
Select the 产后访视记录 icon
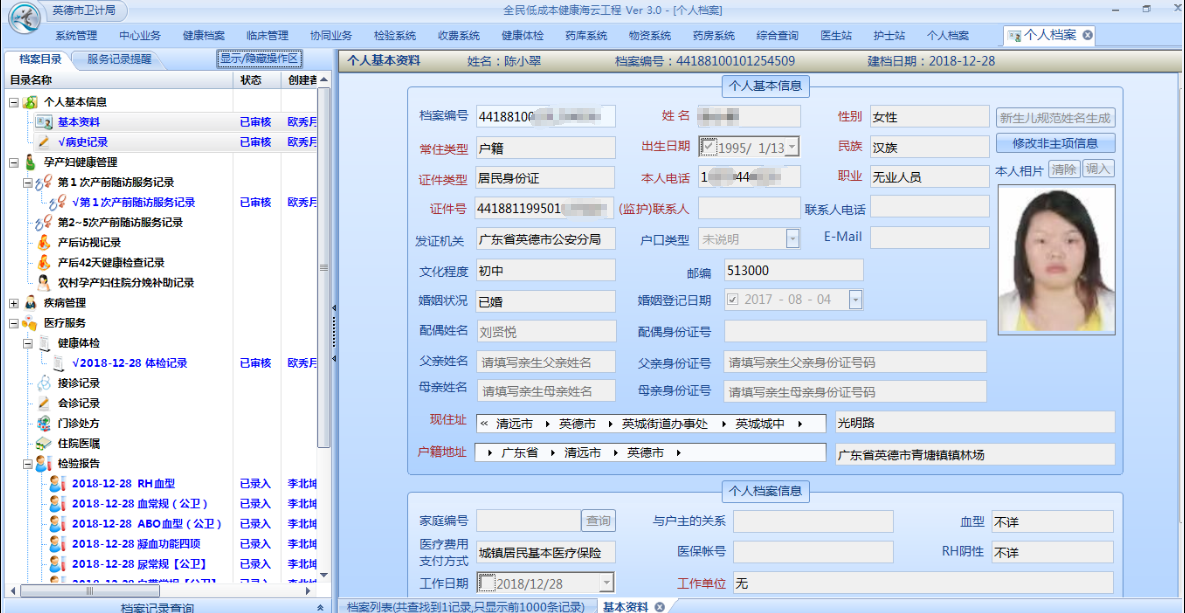[x=44, y=243]
